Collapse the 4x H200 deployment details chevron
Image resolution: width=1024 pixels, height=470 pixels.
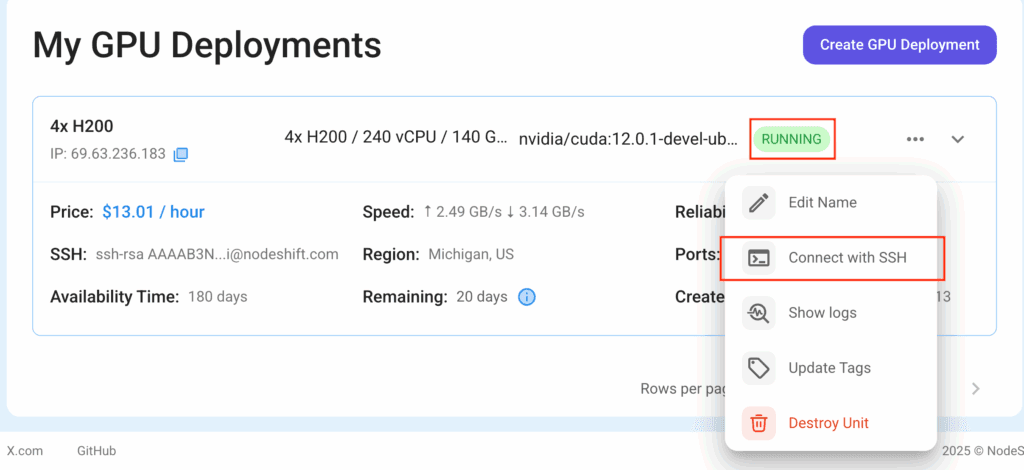click(x=957, y=139)
